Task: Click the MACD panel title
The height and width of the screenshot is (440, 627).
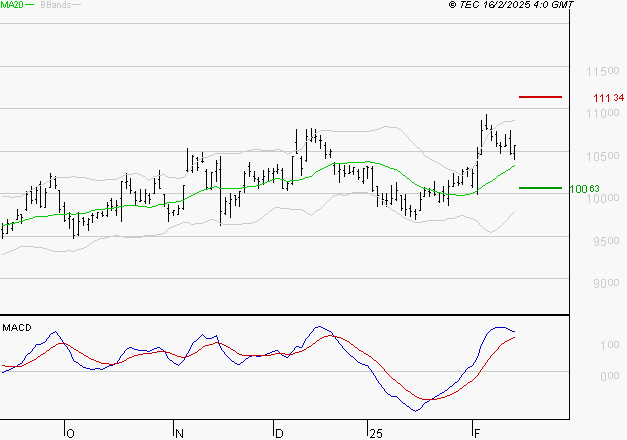Action: click(17, 328)
